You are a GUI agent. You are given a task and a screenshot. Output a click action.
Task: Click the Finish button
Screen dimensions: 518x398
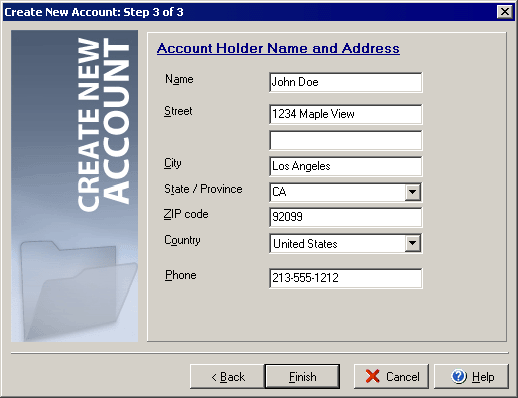coord(302,377)
